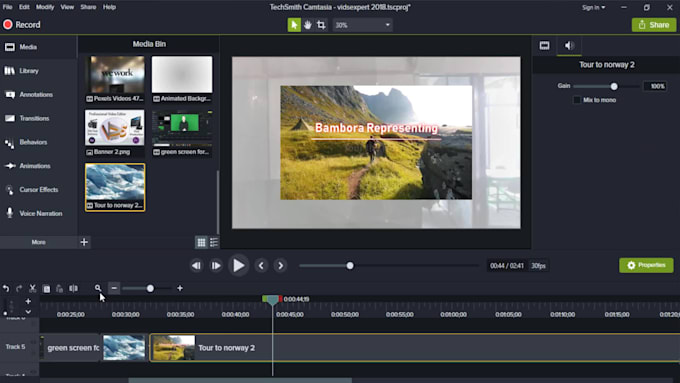Go to previous clip with rewind button
This screenshot has height=383, width=680.
196,265
